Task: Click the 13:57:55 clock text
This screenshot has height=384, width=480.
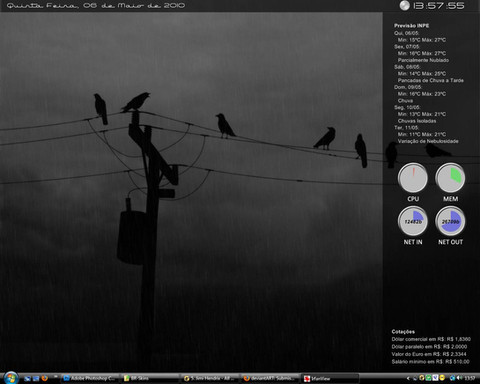Action: 438,6
